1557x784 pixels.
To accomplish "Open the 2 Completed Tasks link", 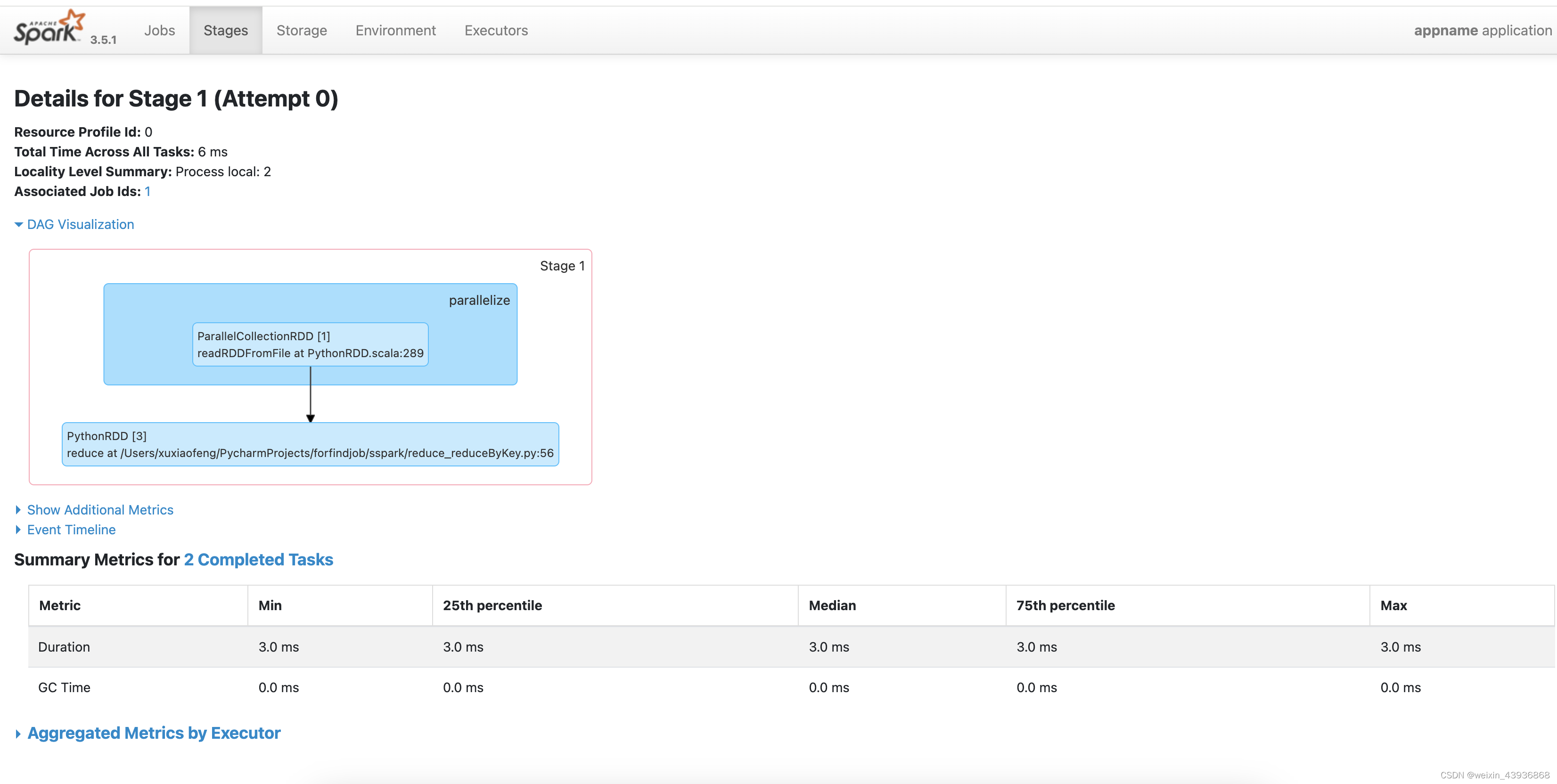I will click(x=258, y=559).
